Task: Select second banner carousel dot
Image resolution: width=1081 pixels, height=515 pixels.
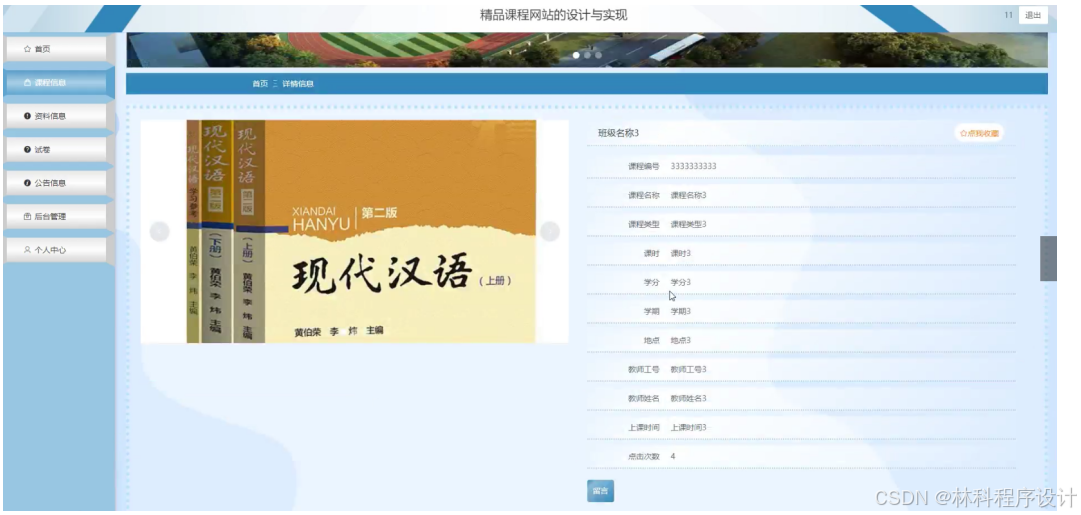Action: point(587,55)
